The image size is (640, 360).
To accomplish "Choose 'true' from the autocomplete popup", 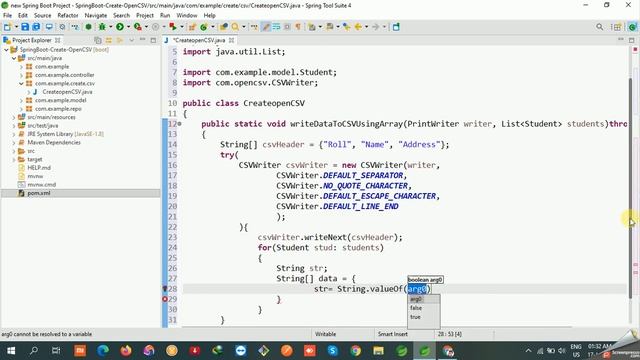I will 415,317.
